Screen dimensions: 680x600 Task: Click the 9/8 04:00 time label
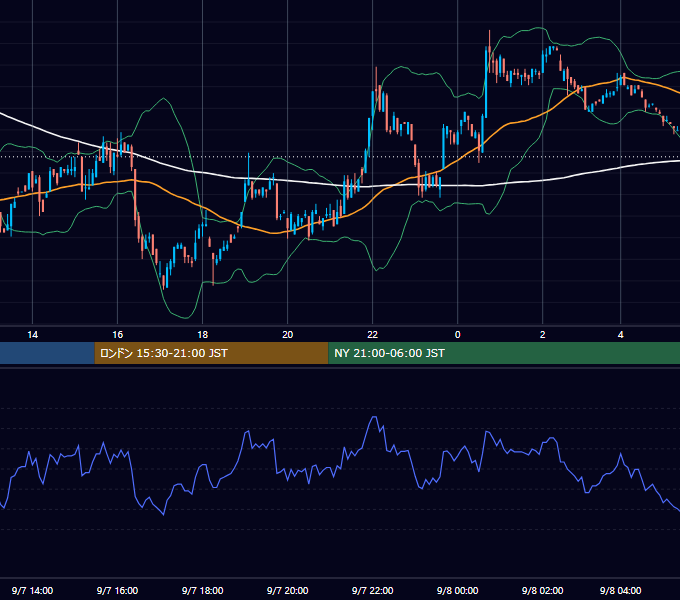coord(621,590)
